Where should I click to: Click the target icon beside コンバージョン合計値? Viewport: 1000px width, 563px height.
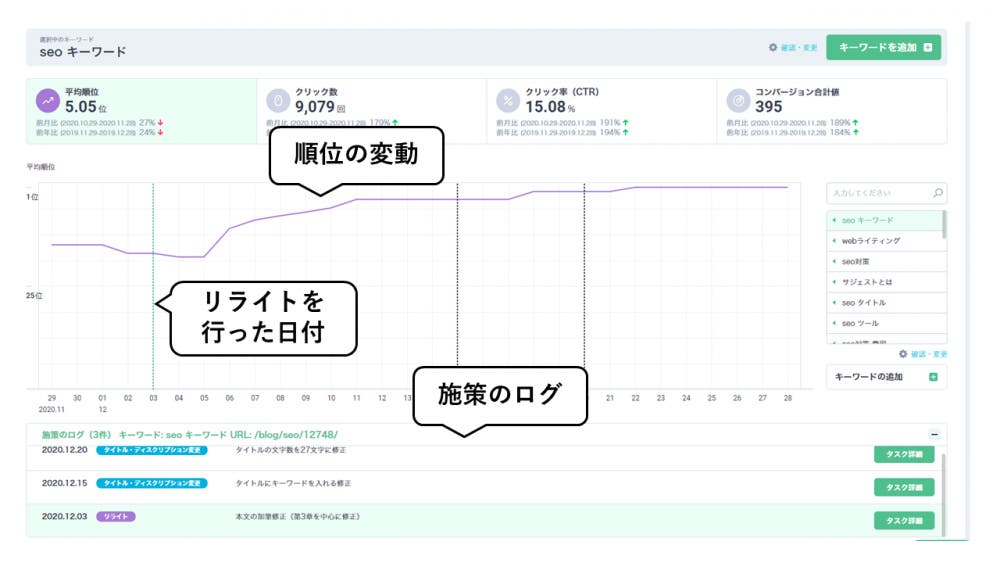click(739, 101)
